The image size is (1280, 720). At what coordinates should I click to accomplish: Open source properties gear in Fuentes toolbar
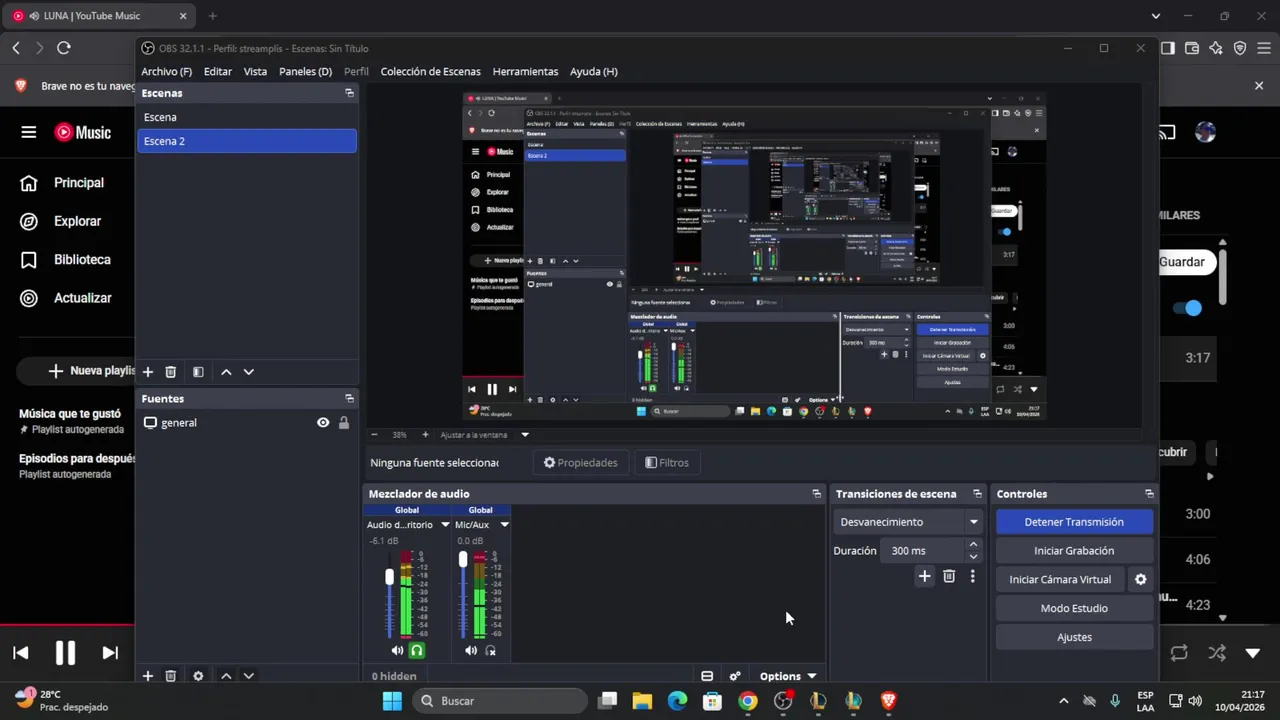click(x=198, y=676)
